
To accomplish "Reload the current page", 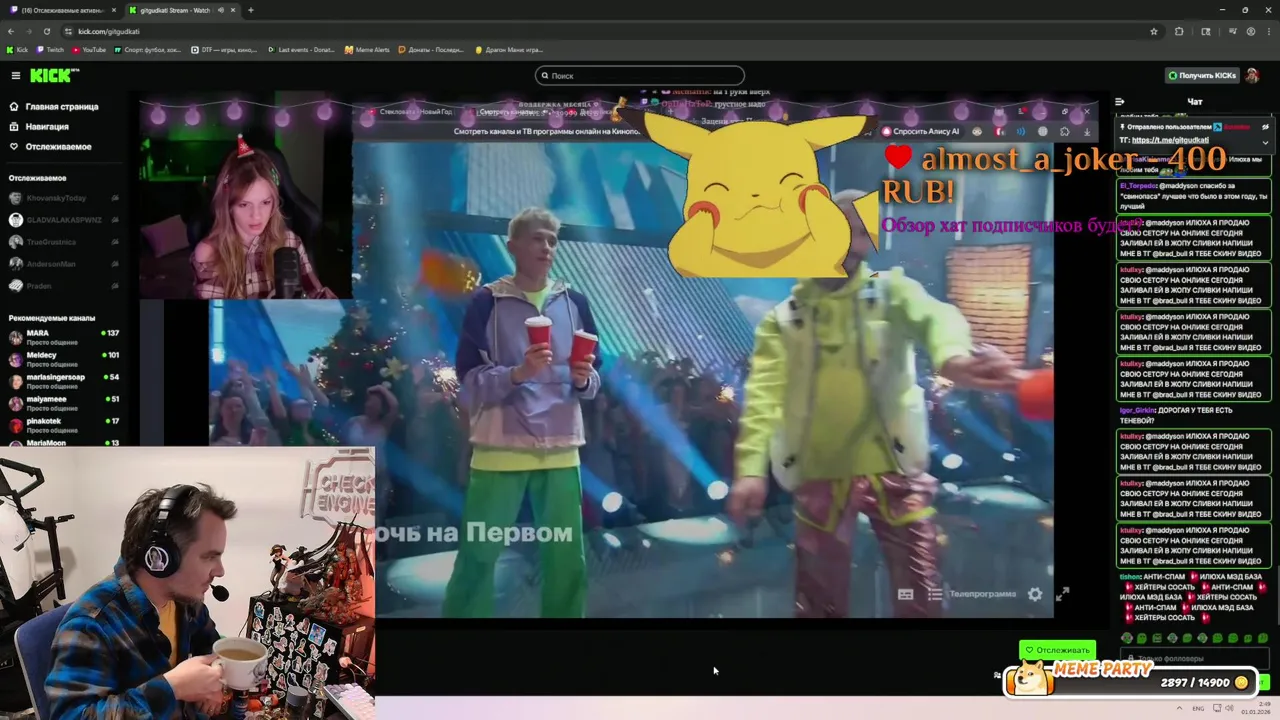I will point(46,31).
